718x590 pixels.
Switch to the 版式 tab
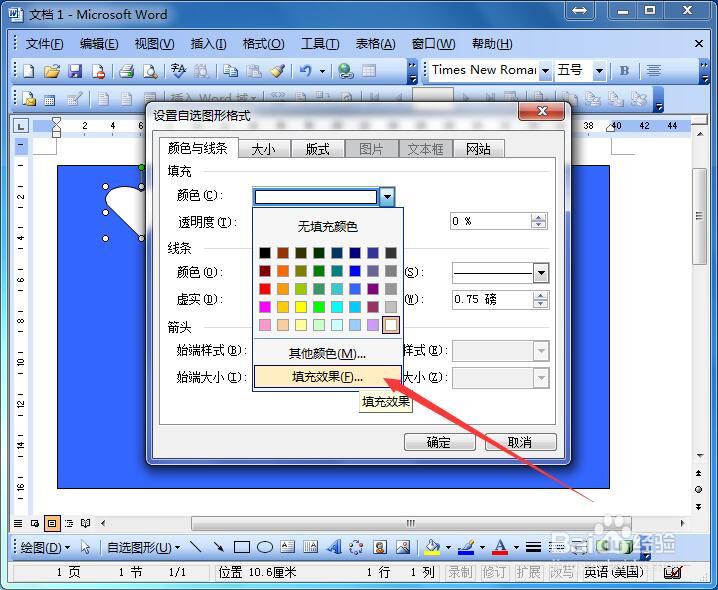[x=317, y=149]
